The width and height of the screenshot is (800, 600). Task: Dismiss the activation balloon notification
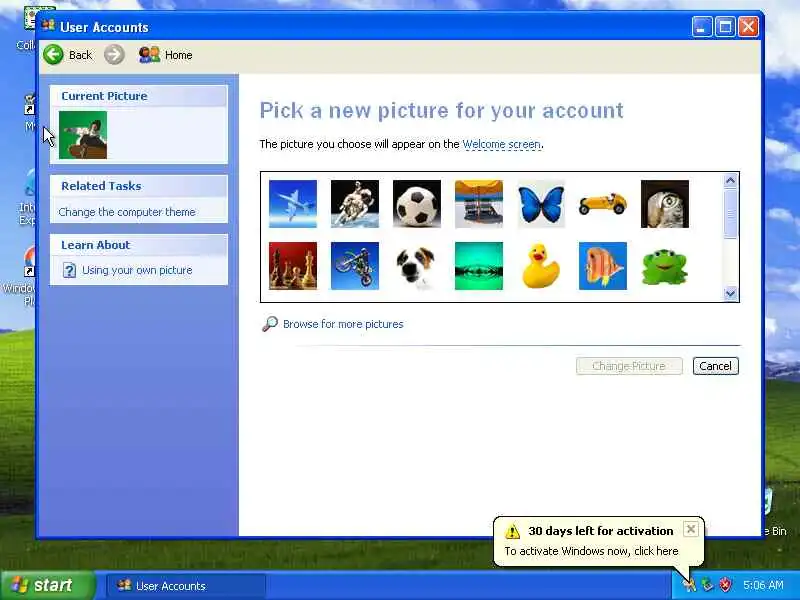pos(691,529)
